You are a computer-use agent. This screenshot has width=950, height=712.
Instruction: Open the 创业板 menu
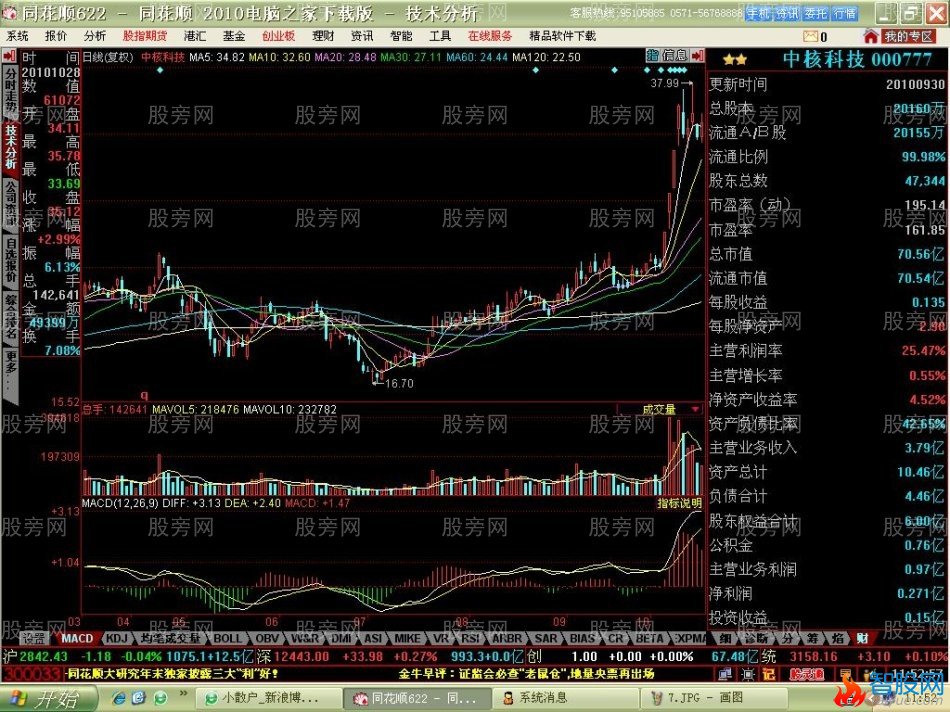(279, 36)
